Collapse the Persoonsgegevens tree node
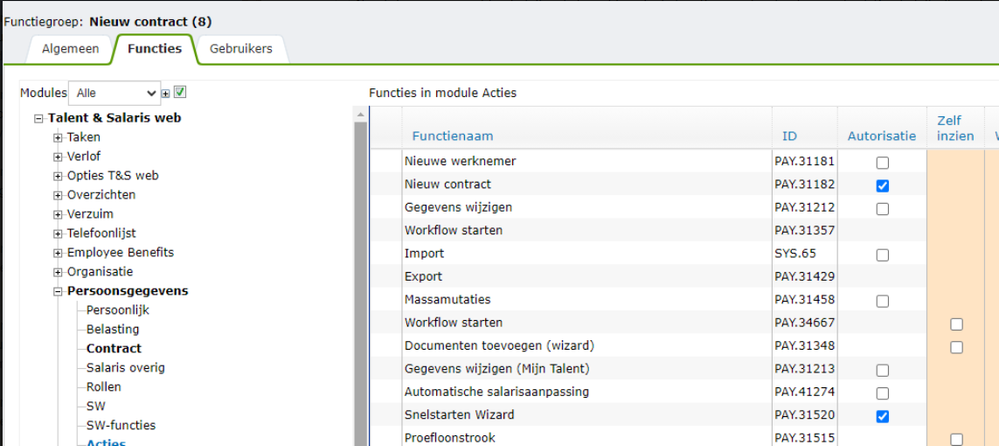The height and width of the screenshot is (446, 999). pyautogui.click(x=58, y=292)
